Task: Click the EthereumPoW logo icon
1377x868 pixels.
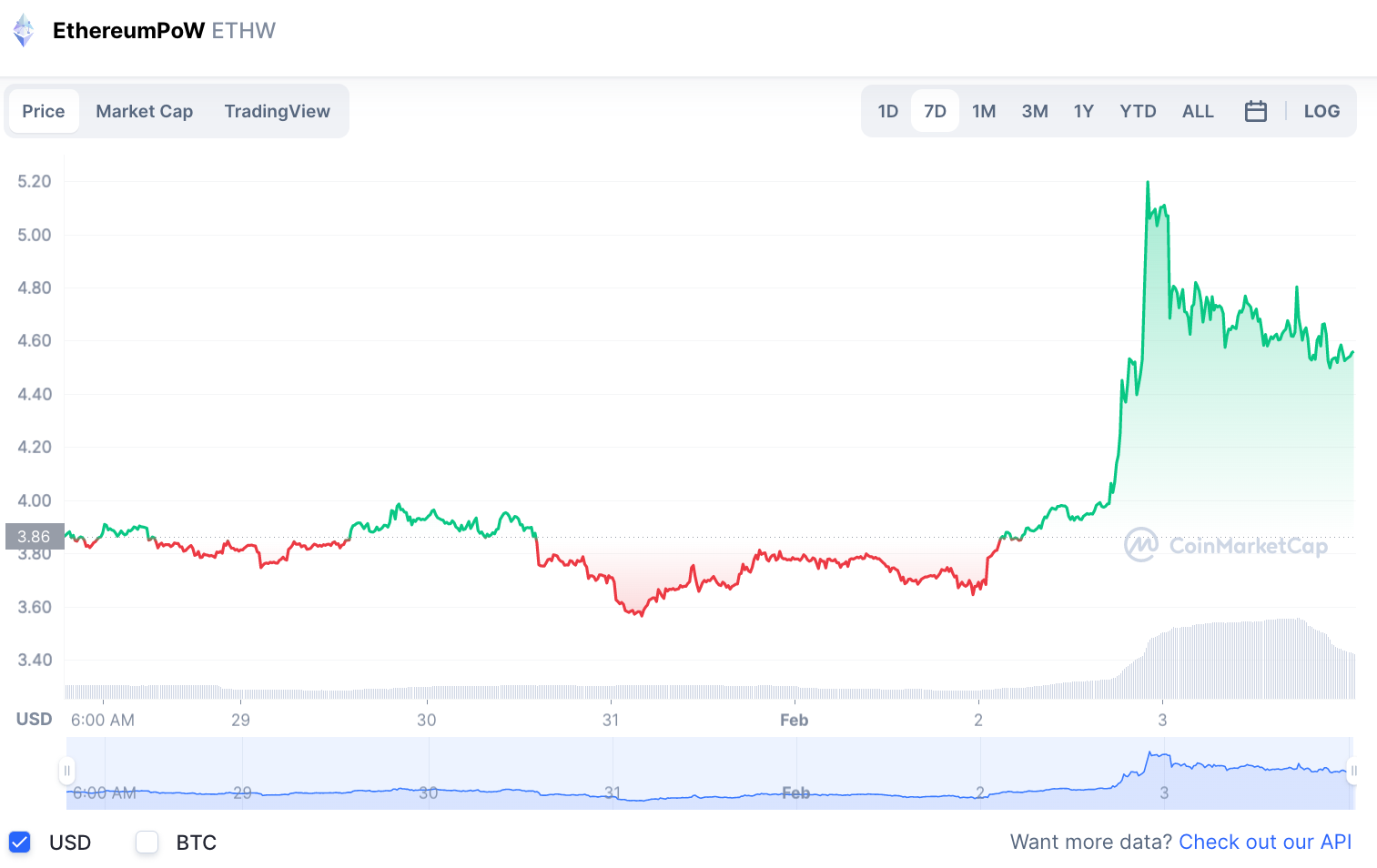Action: [x=24, y=31]
